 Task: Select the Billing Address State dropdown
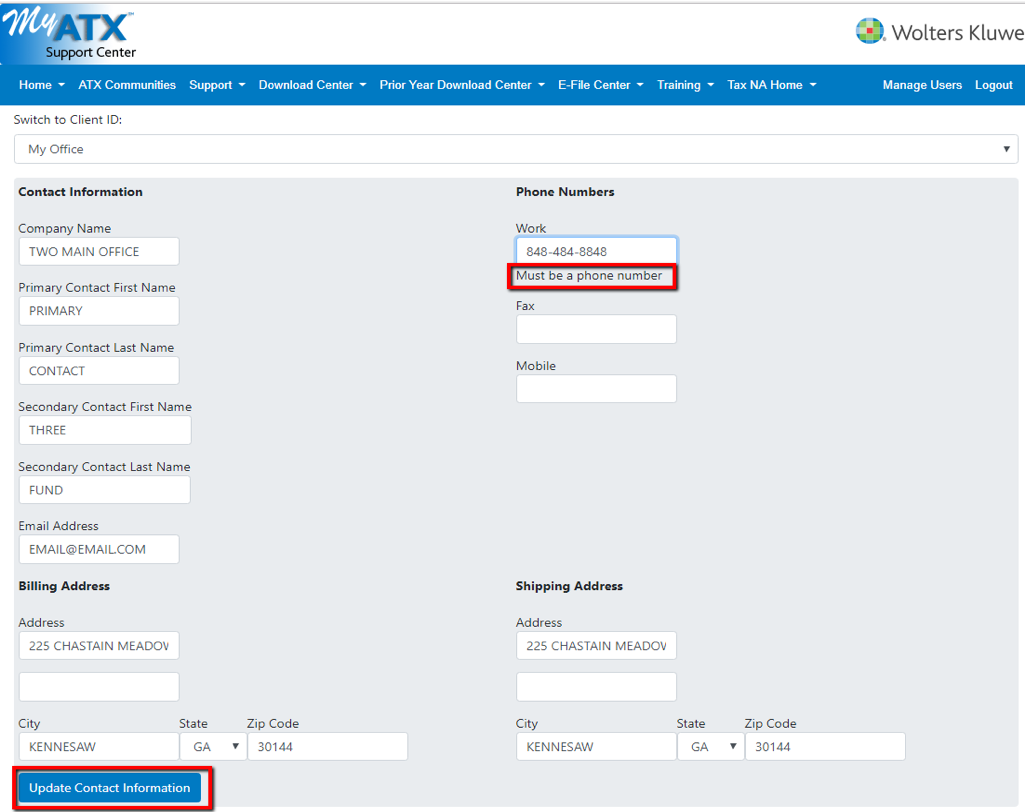(x=213, y=747)
